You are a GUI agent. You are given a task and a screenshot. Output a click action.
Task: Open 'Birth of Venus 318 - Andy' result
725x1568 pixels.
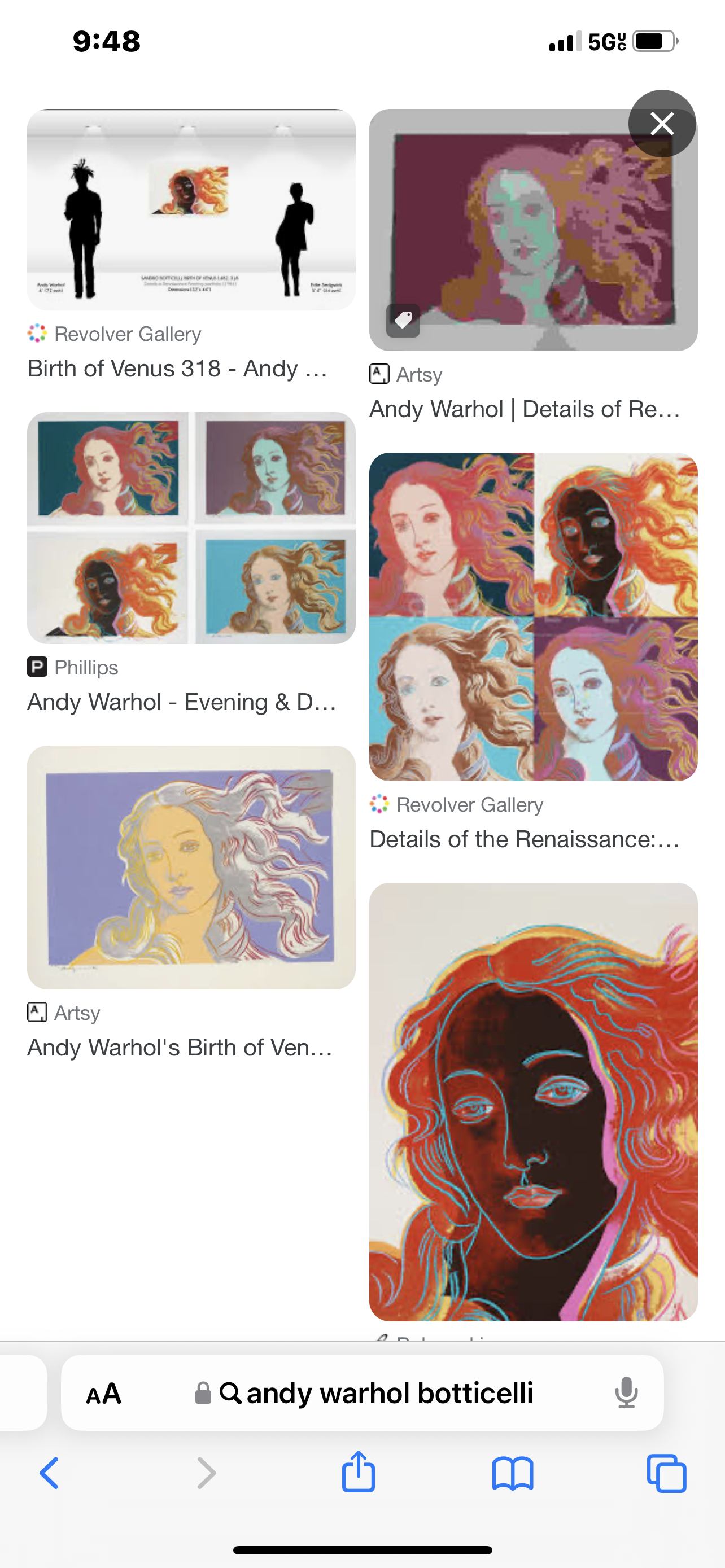point(177,368)
